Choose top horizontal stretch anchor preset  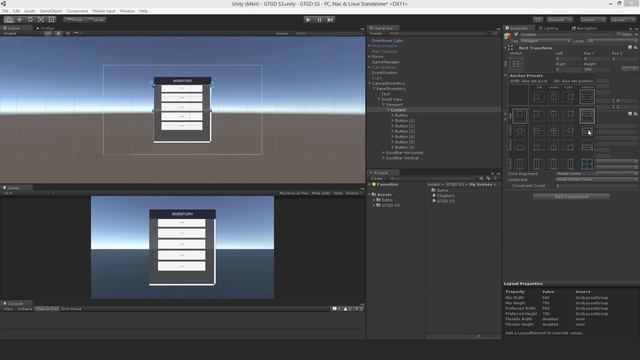click(x=587, y=116)
